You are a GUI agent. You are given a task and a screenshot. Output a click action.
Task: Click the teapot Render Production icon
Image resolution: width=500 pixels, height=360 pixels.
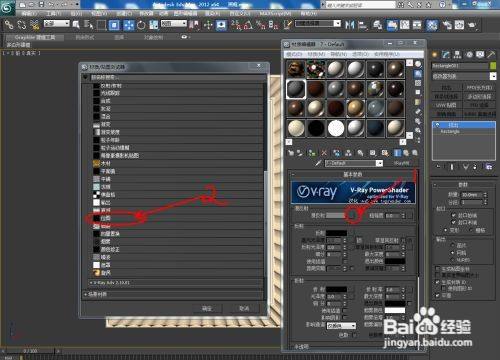472,25
